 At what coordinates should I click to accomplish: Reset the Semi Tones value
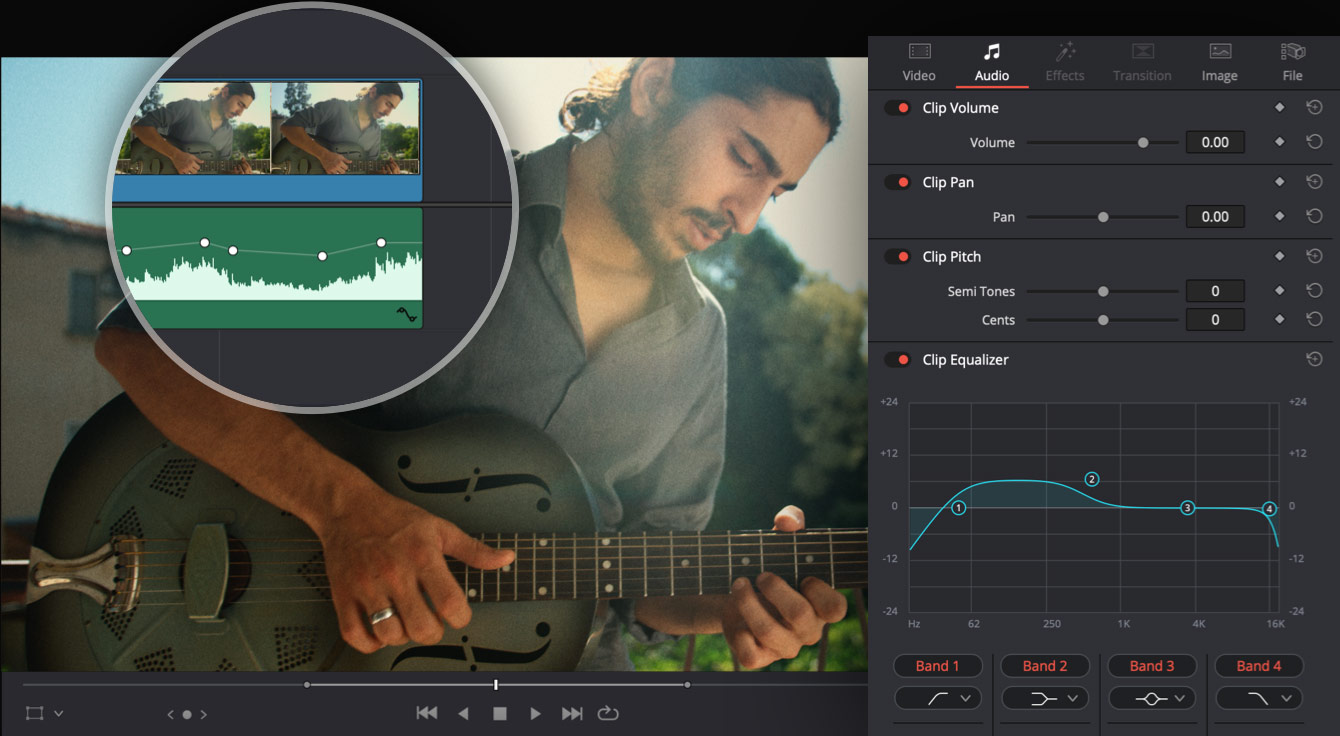1314,291
